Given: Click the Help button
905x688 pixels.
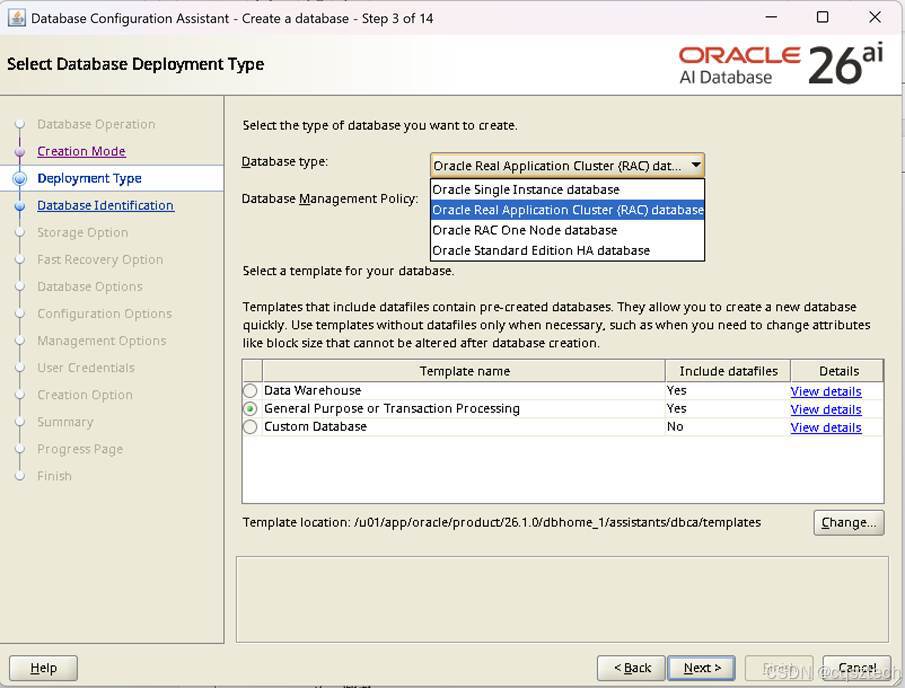Looking at the screenshot, I should click(43, 668).
